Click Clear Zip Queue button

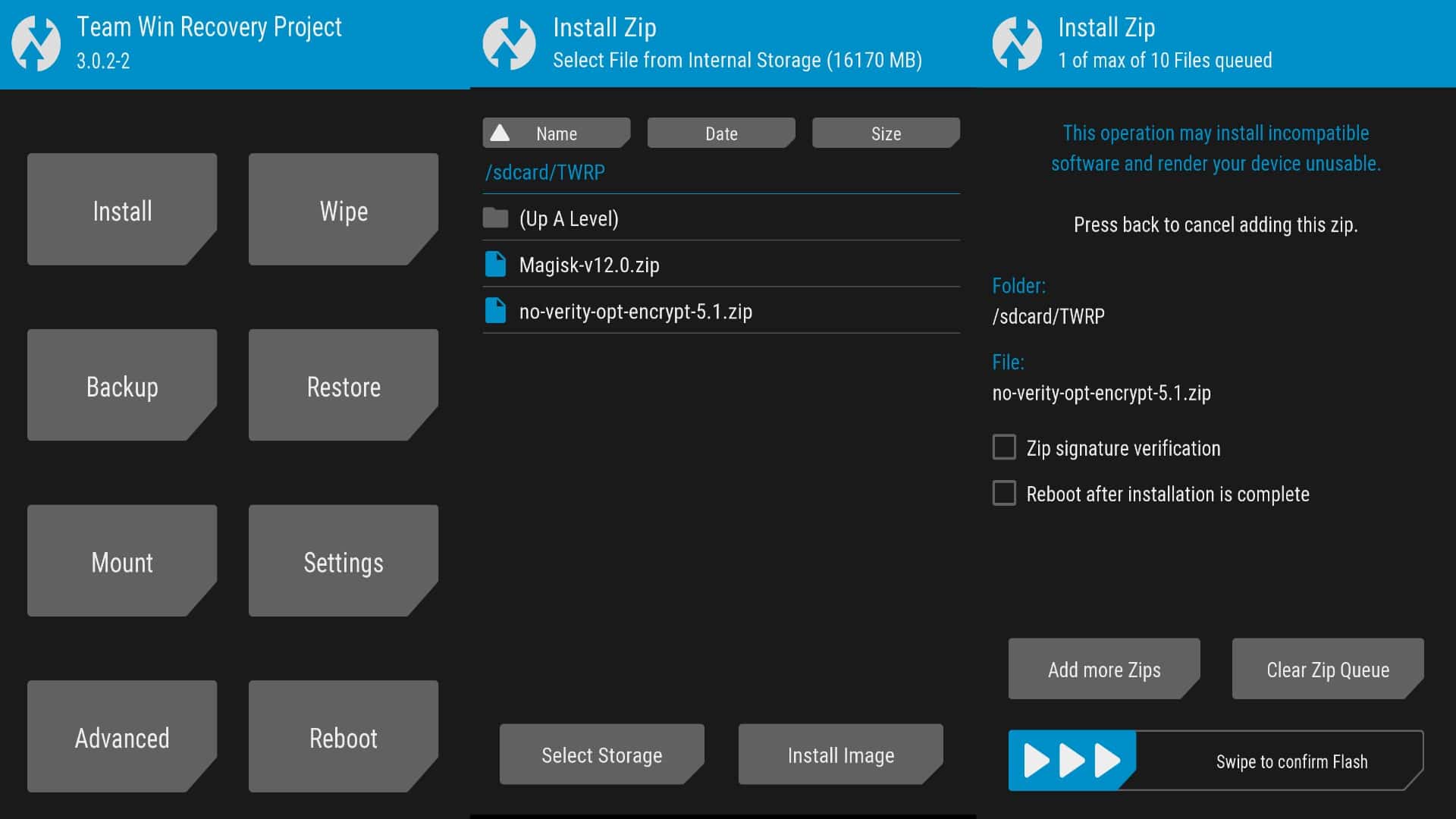click(1325, 669)
